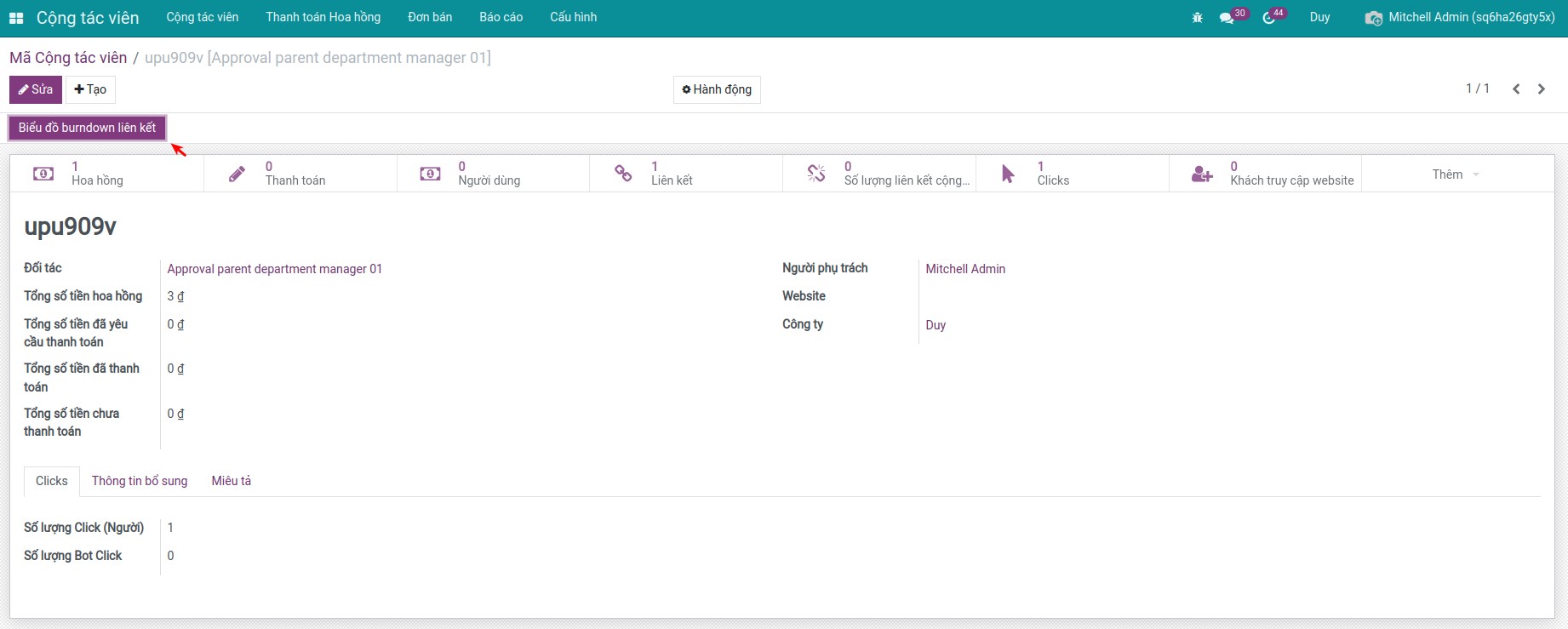
Task: Click the debug bug icon
Action: [1197, 18]
